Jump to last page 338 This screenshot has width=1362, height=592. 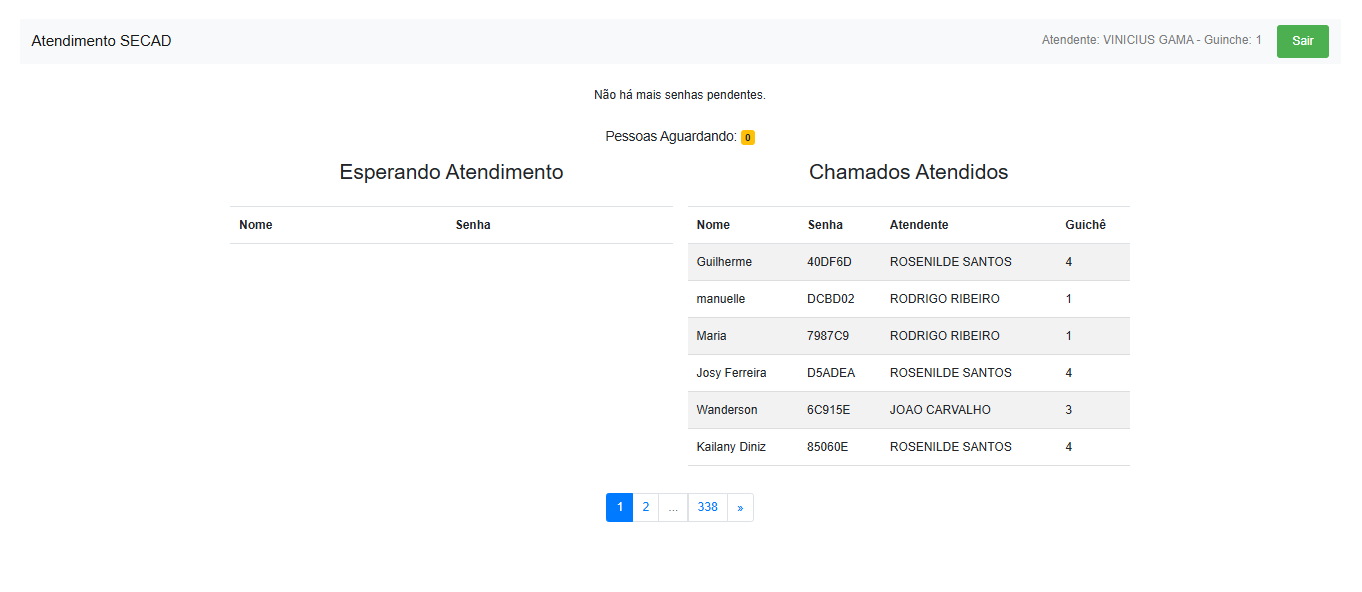707,507
